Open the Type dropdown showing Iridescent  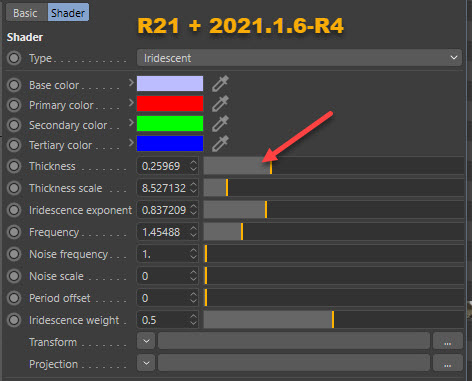[299, 58]
